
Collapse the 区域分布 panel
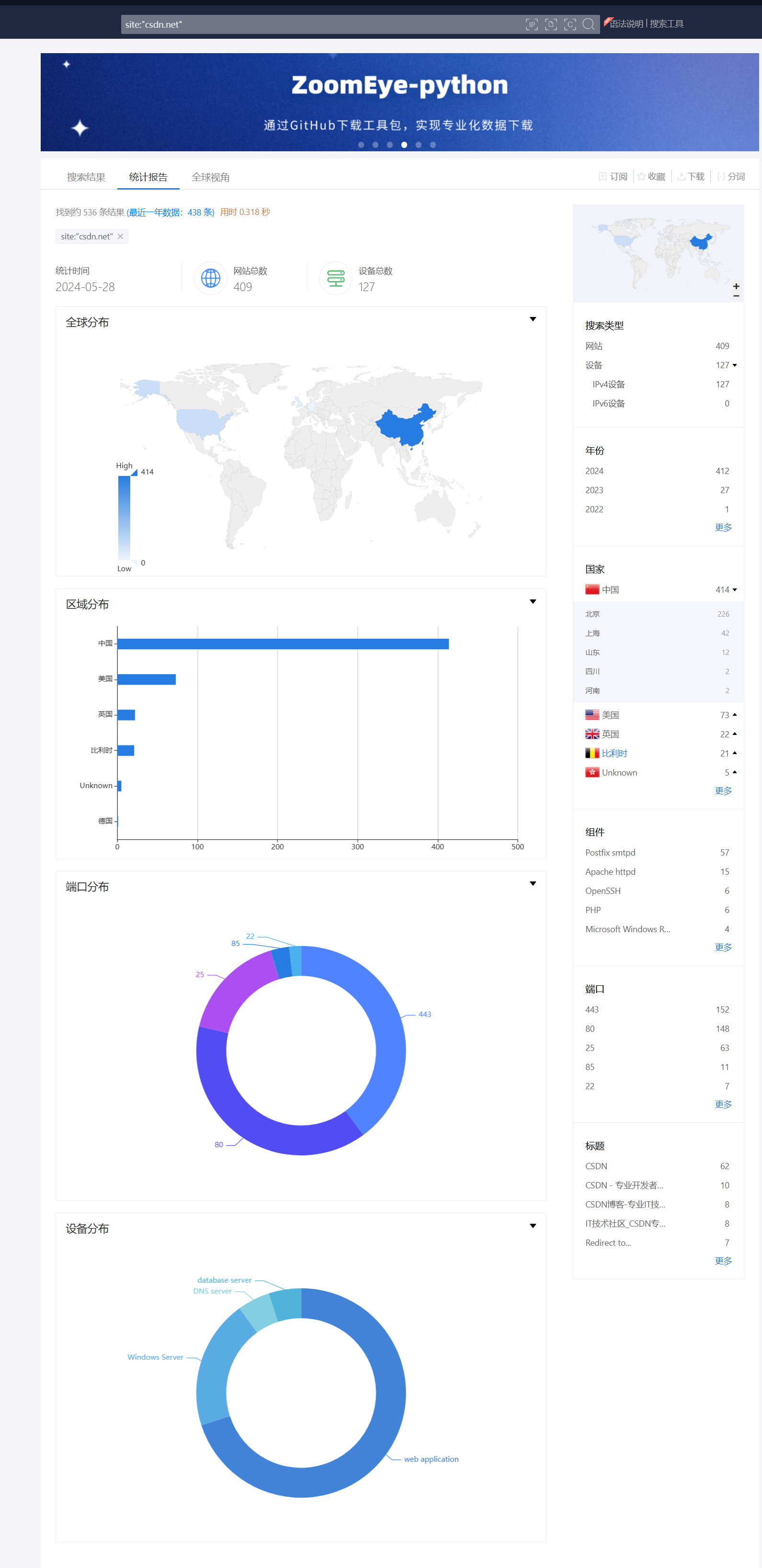coord(533,601)
